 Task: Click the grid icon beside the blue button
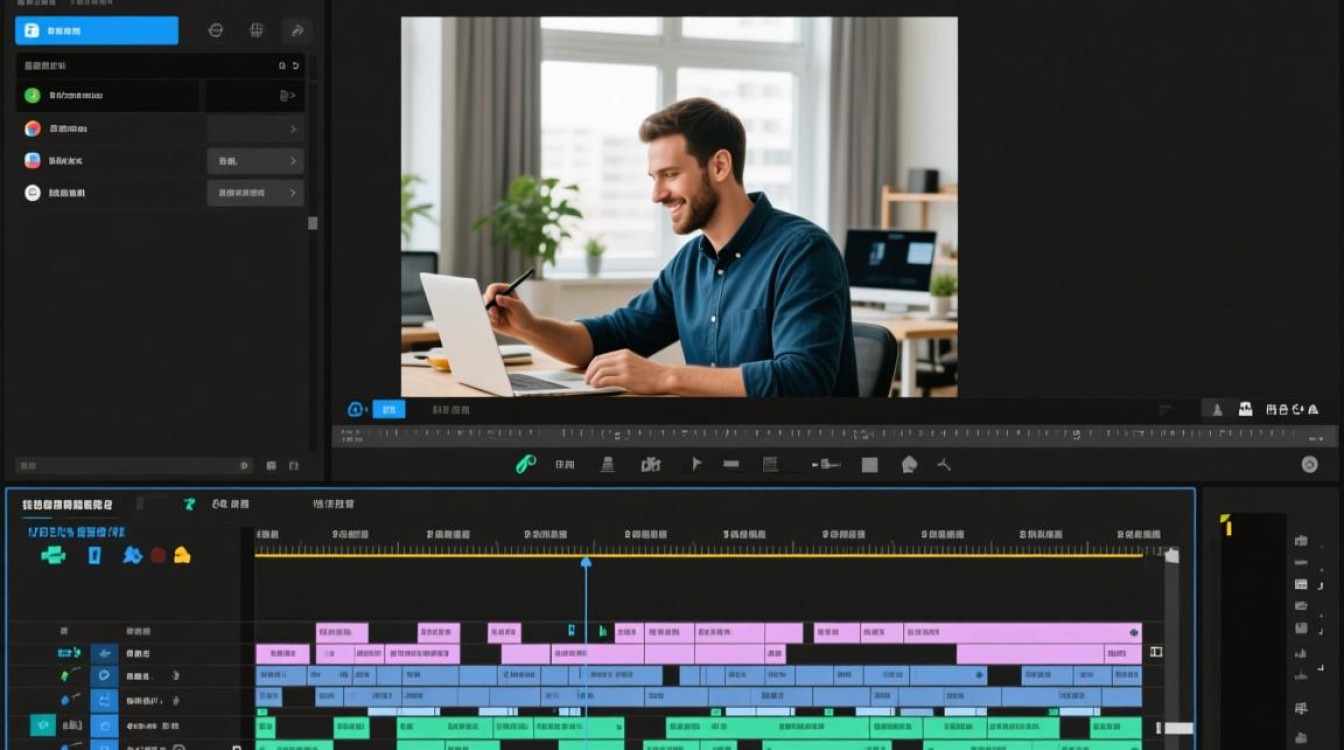(x=256, y=31)
